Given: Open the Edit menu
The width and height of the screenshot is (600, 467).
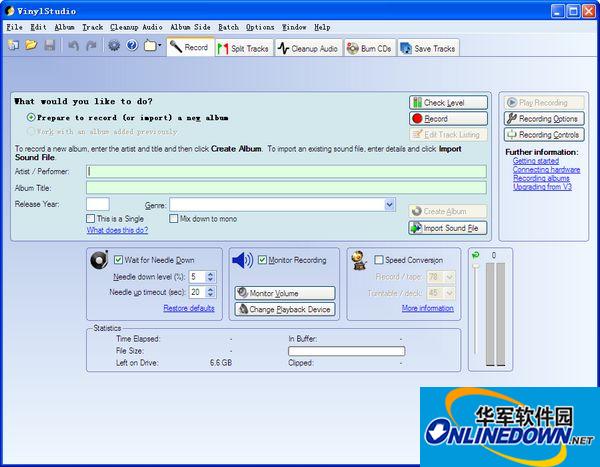Looking at the screenshot, I should point(38,27).
